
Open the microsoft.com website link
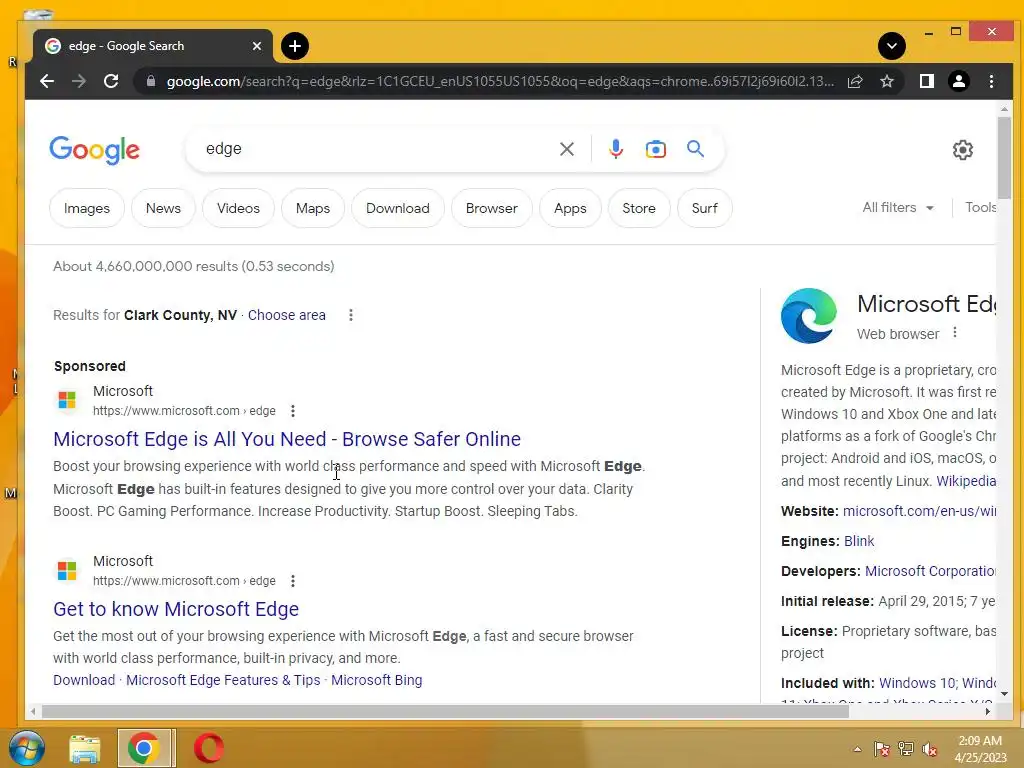pyautogui.click(x=920, y=511)
